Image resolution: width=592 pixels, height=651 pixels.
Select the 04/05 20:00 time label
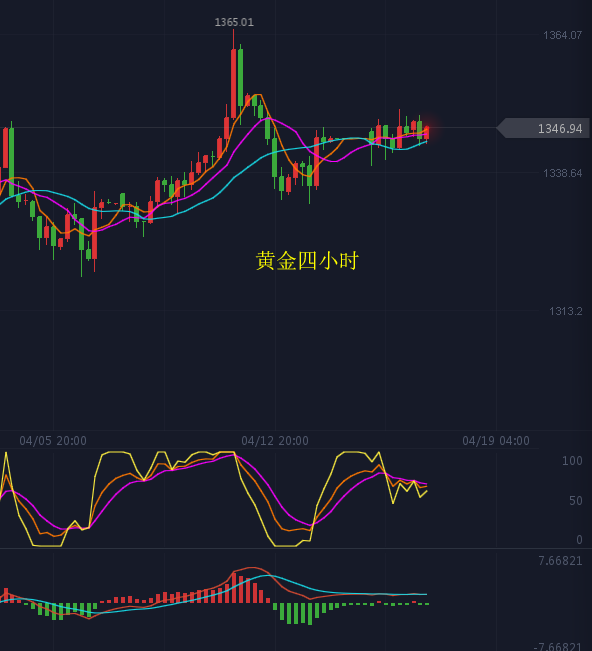53,441
